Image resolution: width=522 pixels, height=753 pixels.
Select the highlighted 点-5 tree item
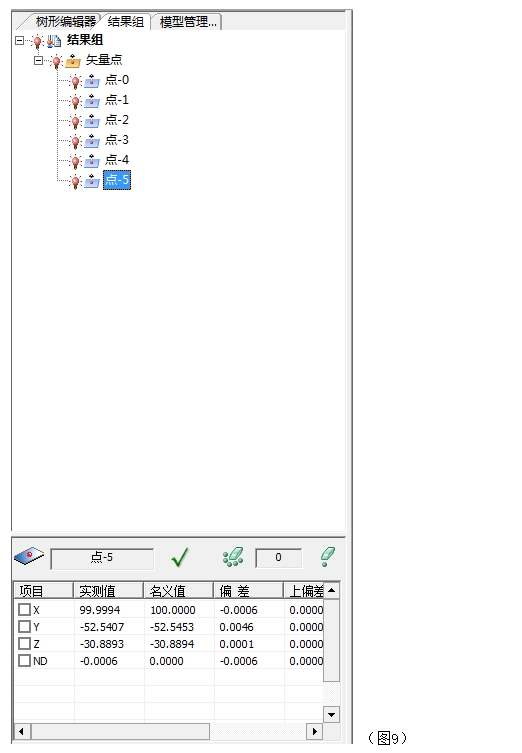pos(117,180)
